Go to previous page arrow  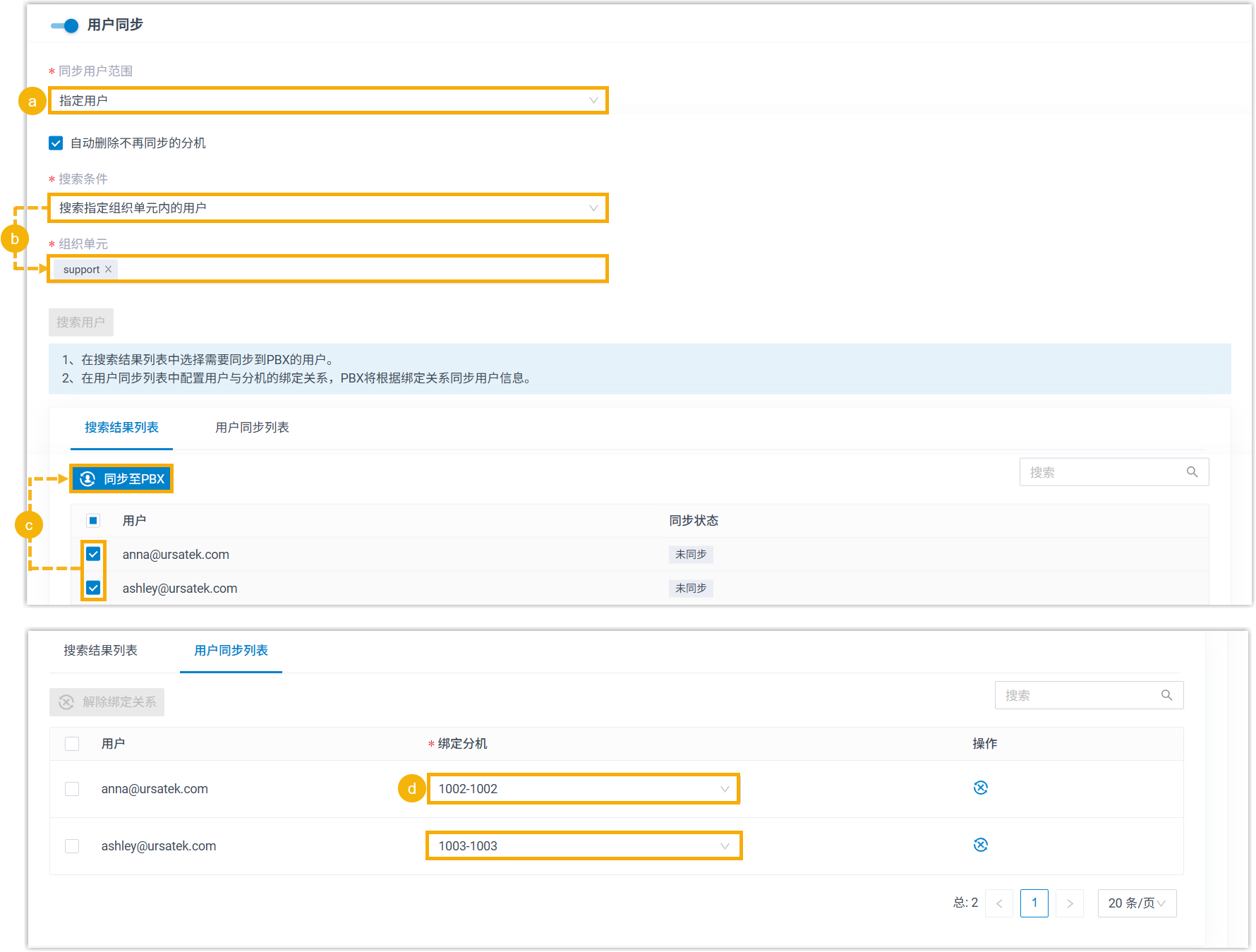click(x=998, y=903)
